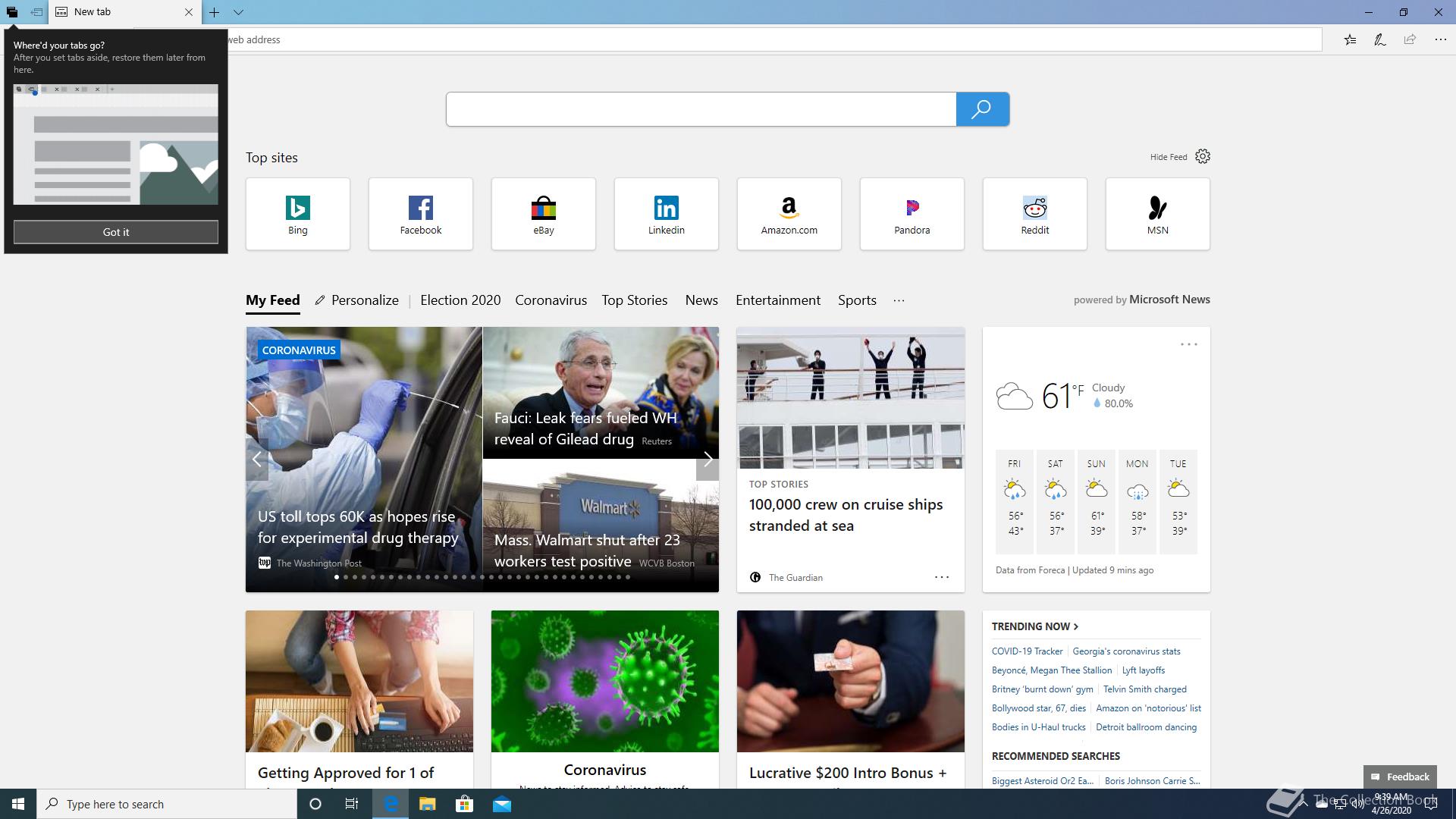The height and width of the screenshot is (819, 1456).
Task: Open a new tab with plus icon
Action: point(215,12)
